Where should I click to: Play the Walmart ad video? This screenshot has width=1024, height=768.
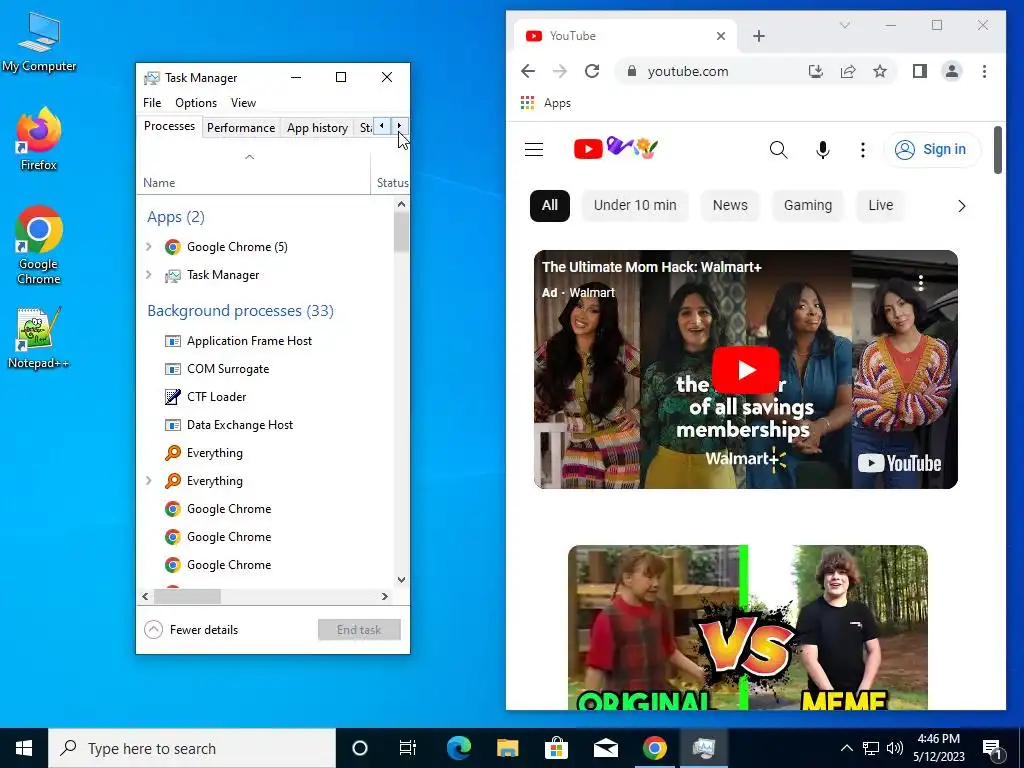pos(746,370)
